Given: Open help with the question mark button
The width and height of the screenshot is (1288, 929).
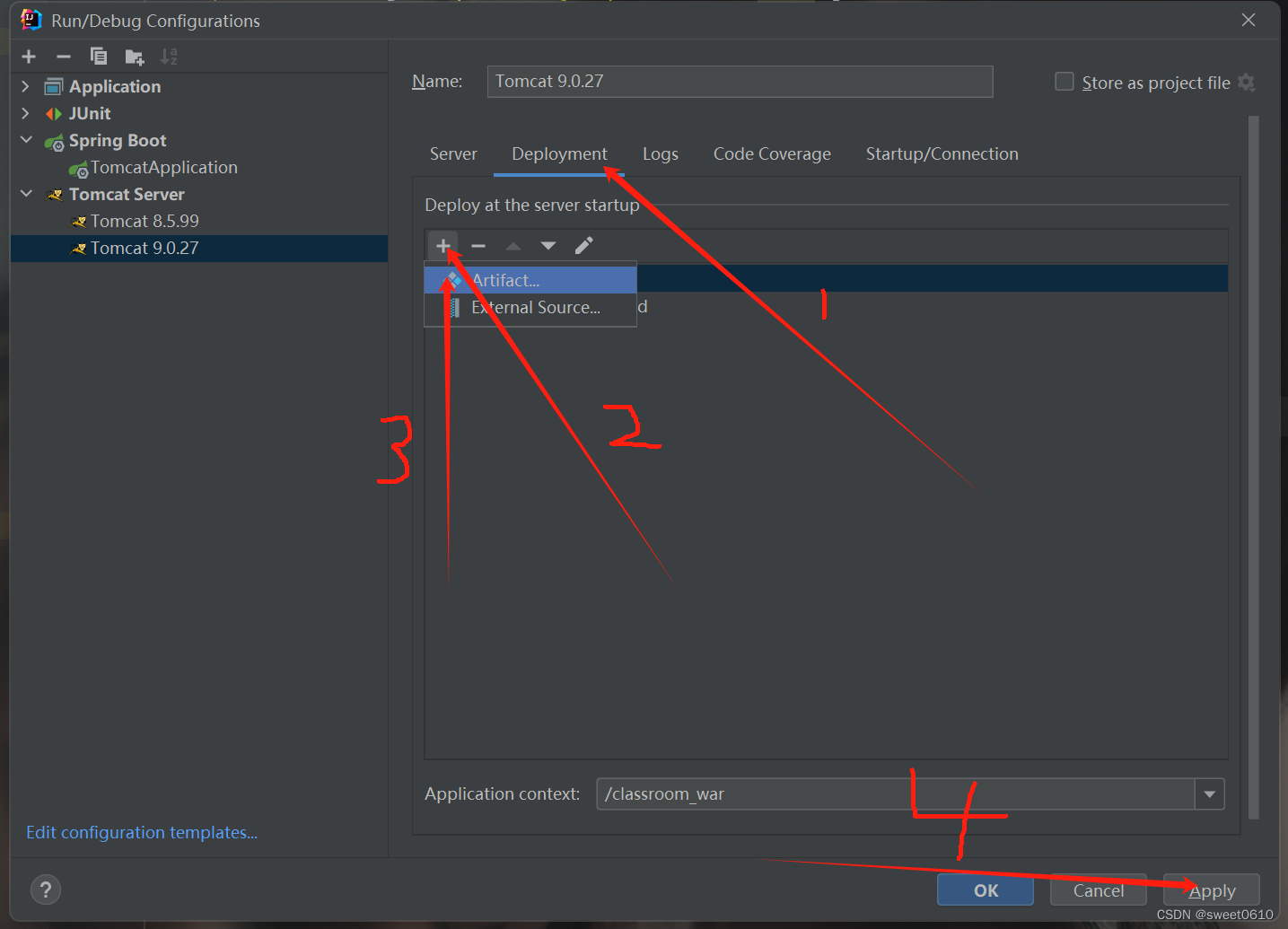Looking at the screenshot, I should [x=46, y=890].
